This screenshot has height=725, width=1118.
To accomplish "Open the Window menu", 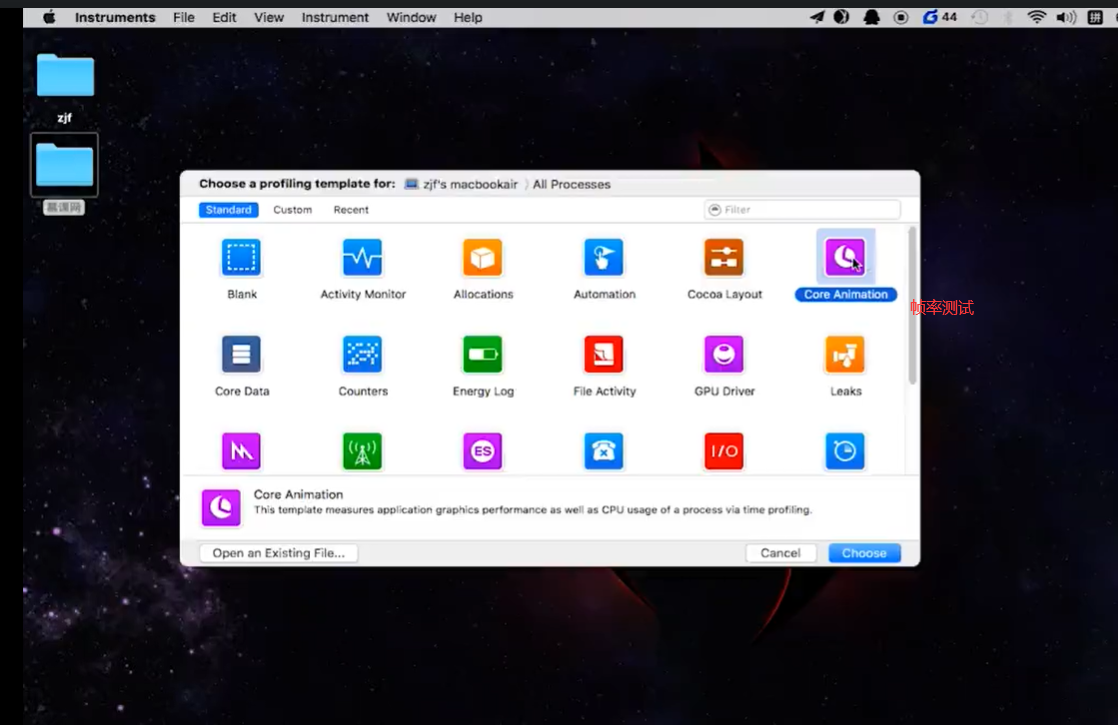I will 411,17.
